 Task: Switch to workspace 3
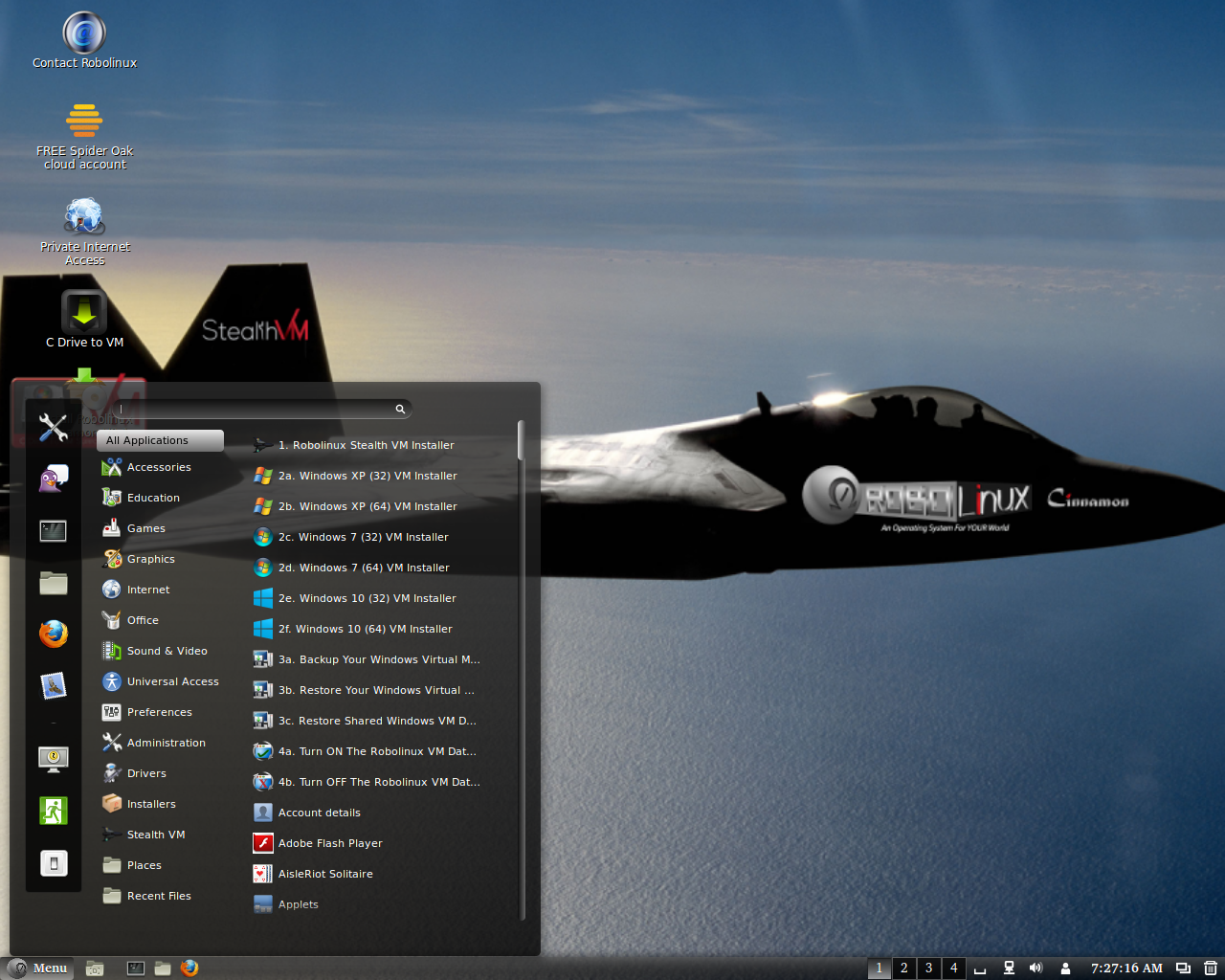(x=929, y=968)
